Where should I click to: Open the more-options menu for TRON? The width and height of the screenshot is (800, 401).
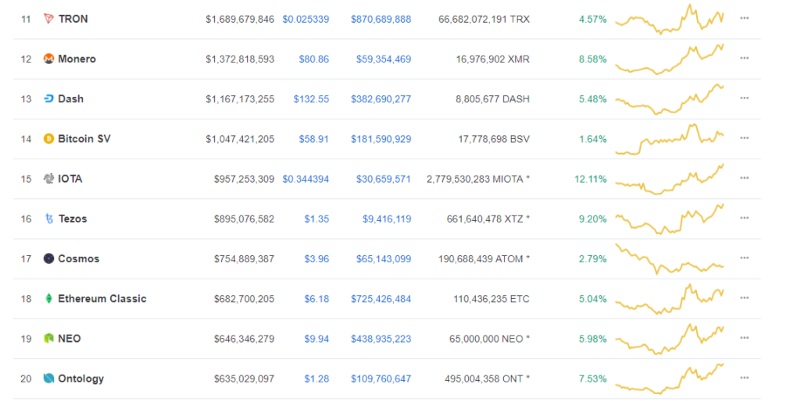pyautogui.click(x=744, y=18)
